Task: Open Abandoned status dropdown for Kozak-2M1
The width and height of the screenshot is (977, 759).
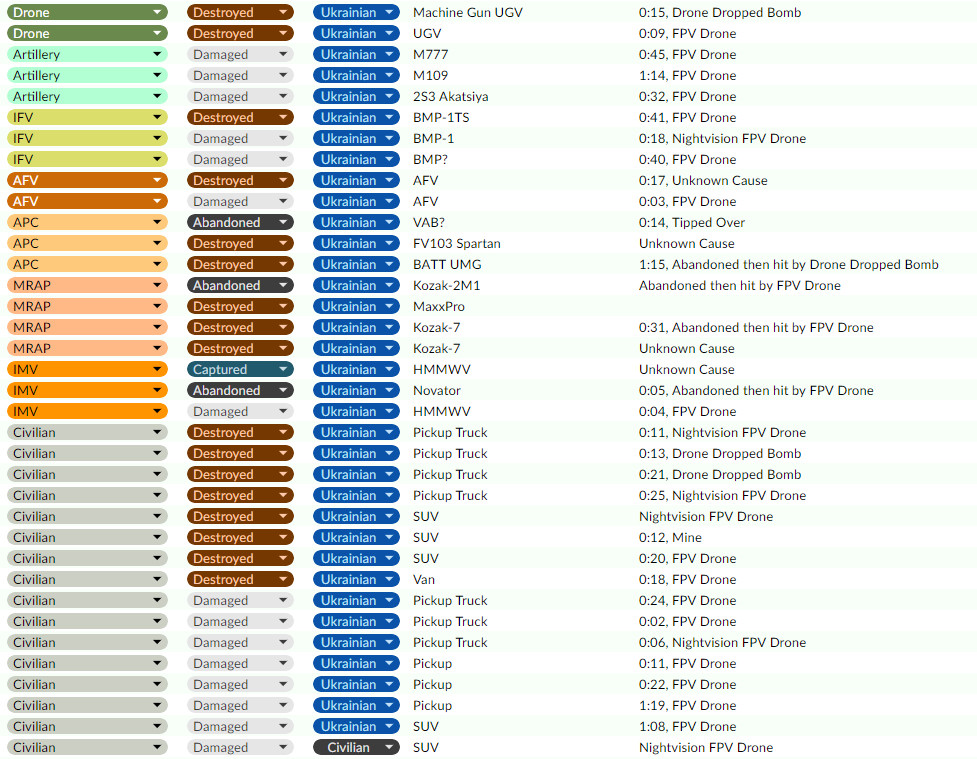Action: point(240,285)
